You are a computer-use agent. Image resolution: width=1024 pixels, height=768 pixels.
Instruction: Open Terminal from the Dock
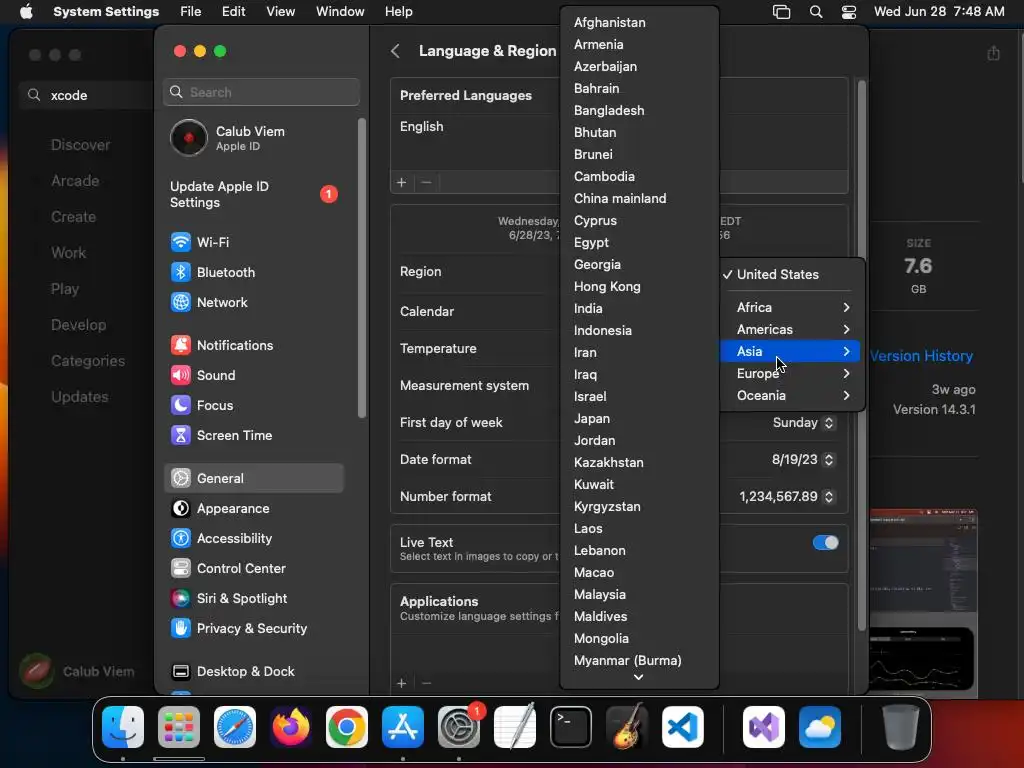tap(571, 727)
